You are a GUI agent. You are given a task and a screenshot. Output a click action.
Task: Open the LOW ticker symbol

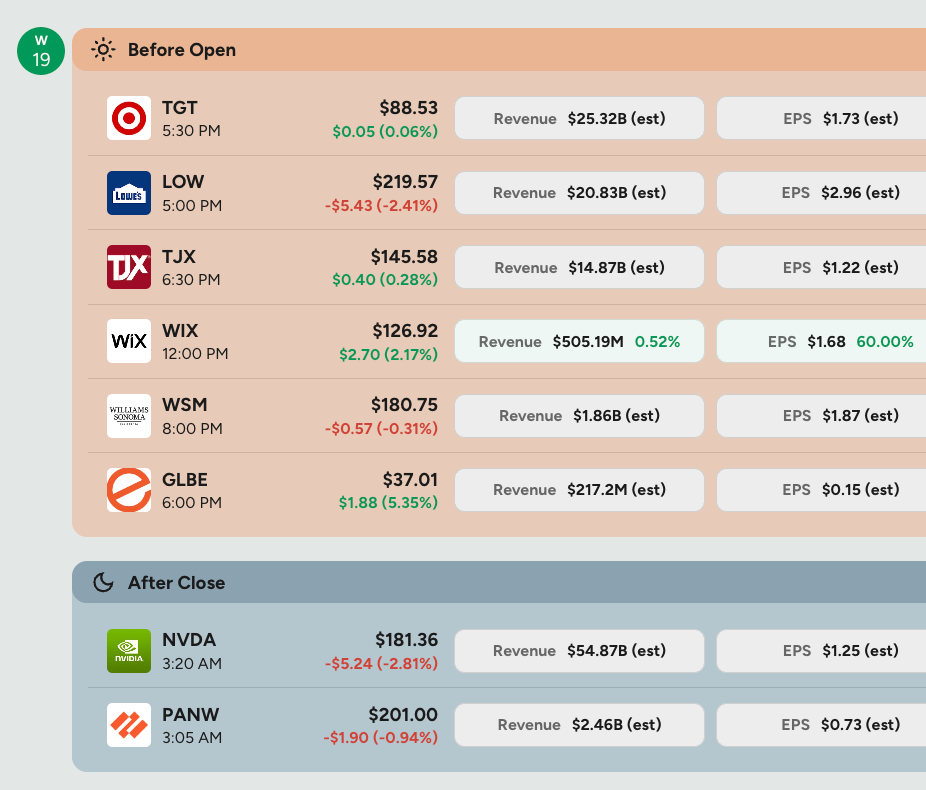[183, 182]
